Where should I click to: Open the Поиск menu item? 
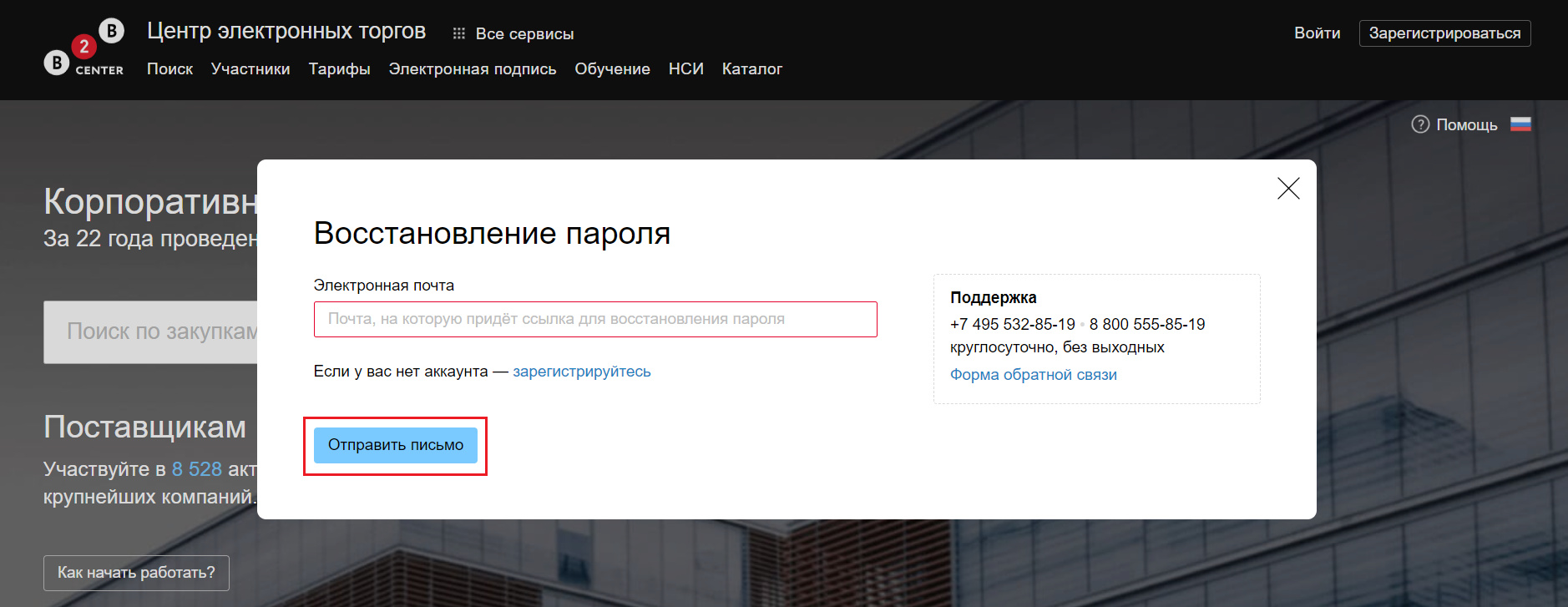169,69
